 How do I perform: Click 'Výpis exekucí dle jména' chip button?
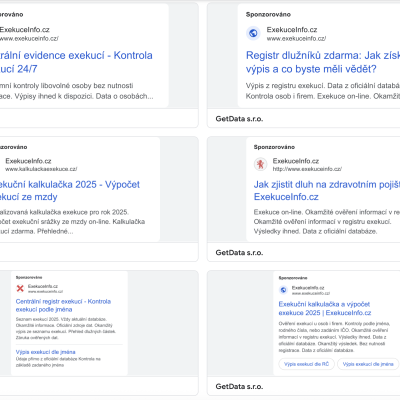point(368,364)
